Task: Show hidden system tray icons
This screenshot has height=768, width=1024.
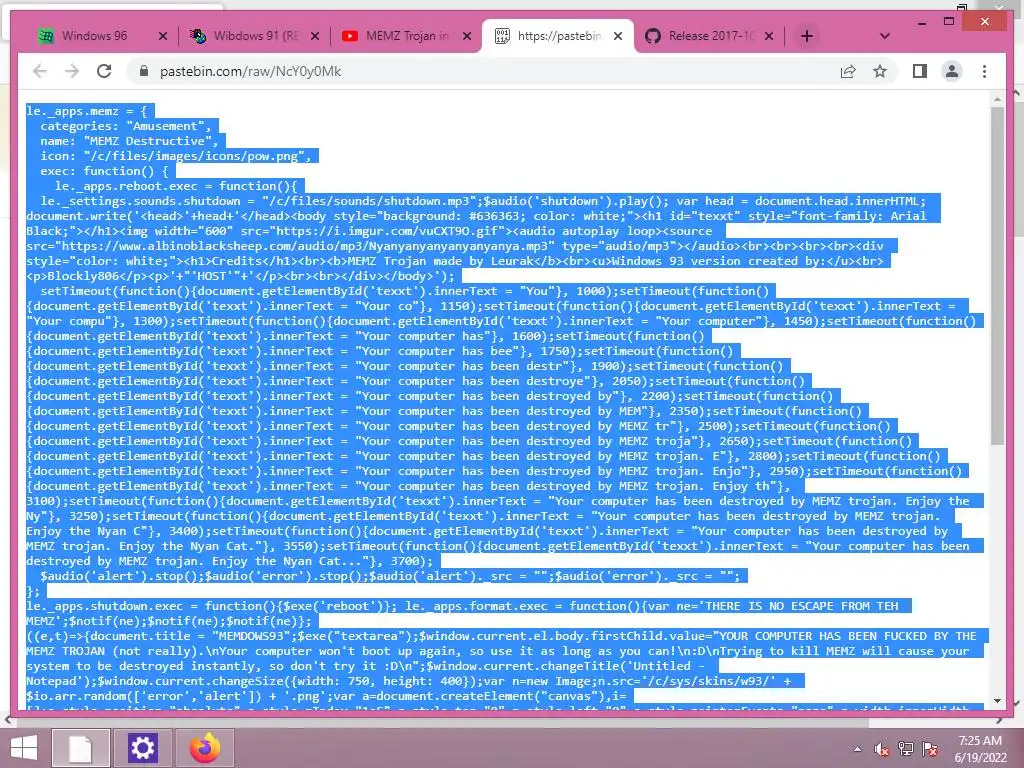Action: pyautogui.click(x=857, y=749)
